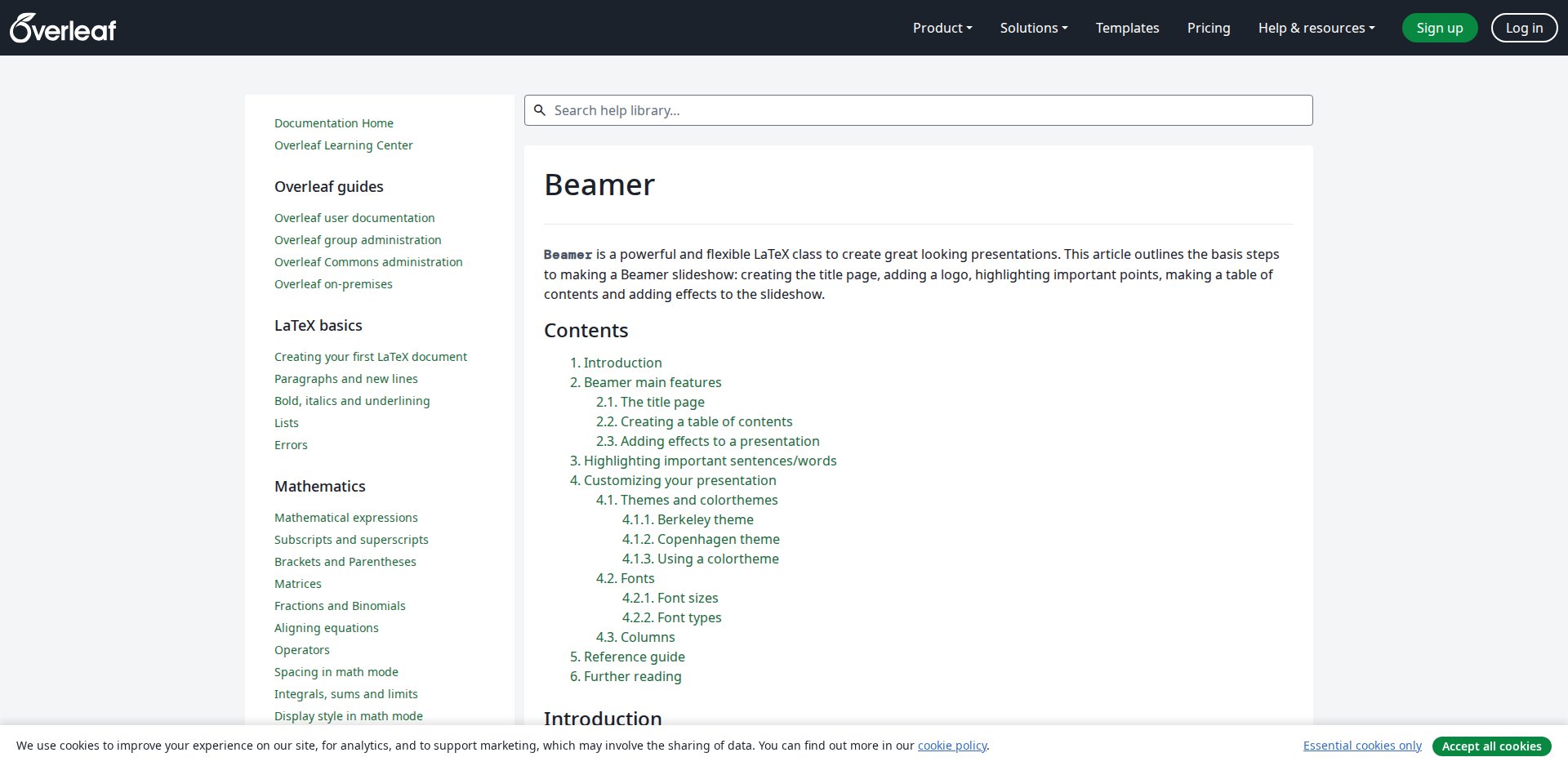The image size is (1568, 766).
Task: Jump to 4.2.1. Font sizes
Action: point(670,598)
